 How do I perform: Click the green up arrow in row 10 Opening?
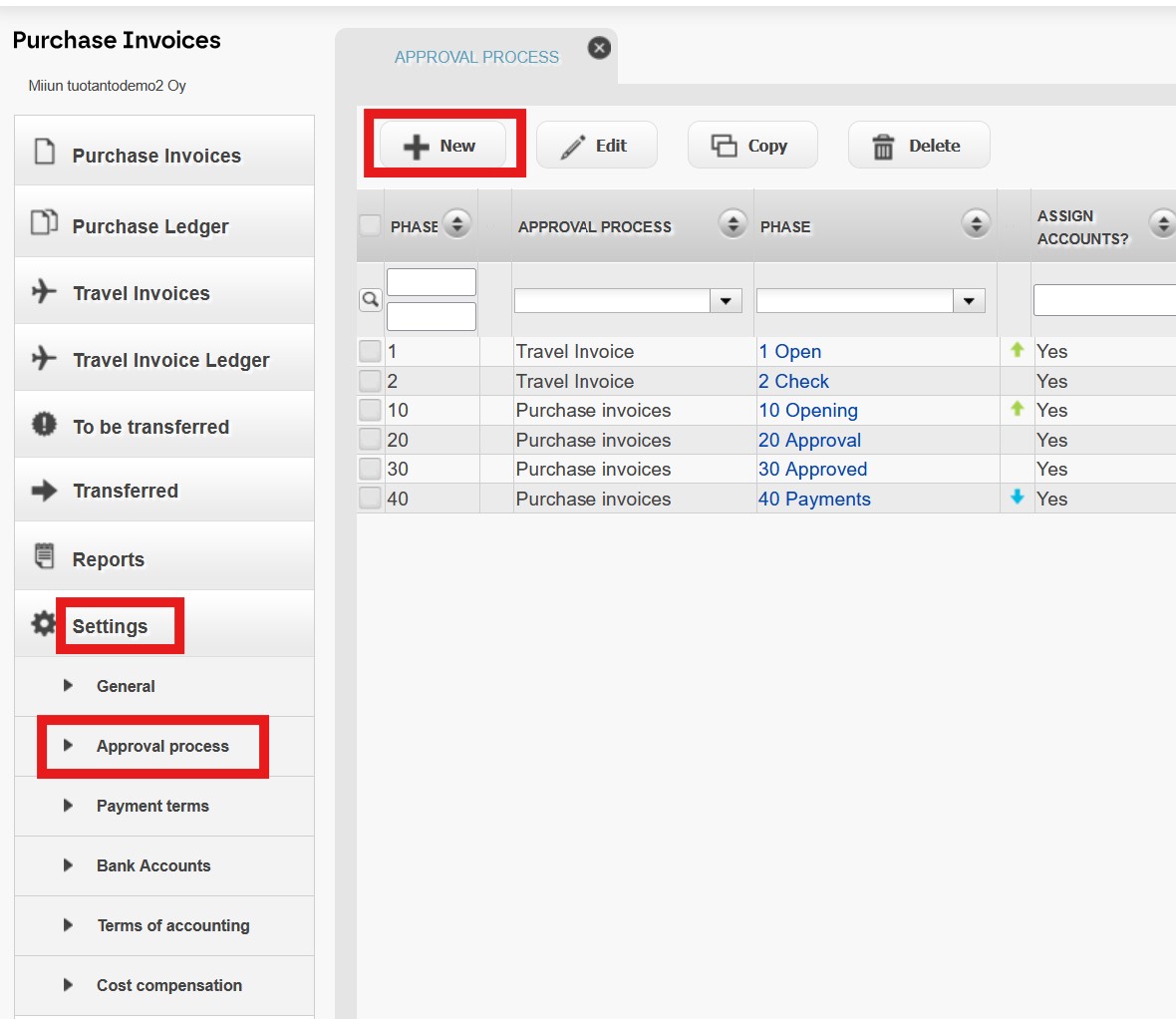point(1017,409)
